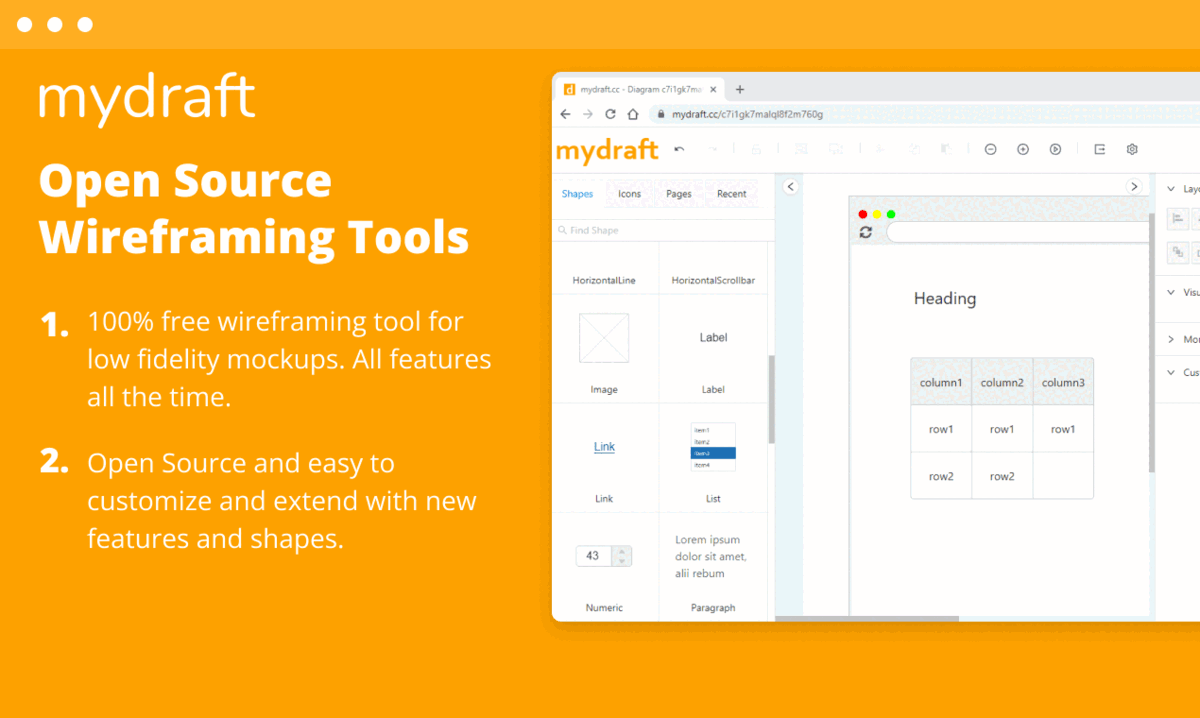
Task: Select the Recent tab
Action: point(731,194)
